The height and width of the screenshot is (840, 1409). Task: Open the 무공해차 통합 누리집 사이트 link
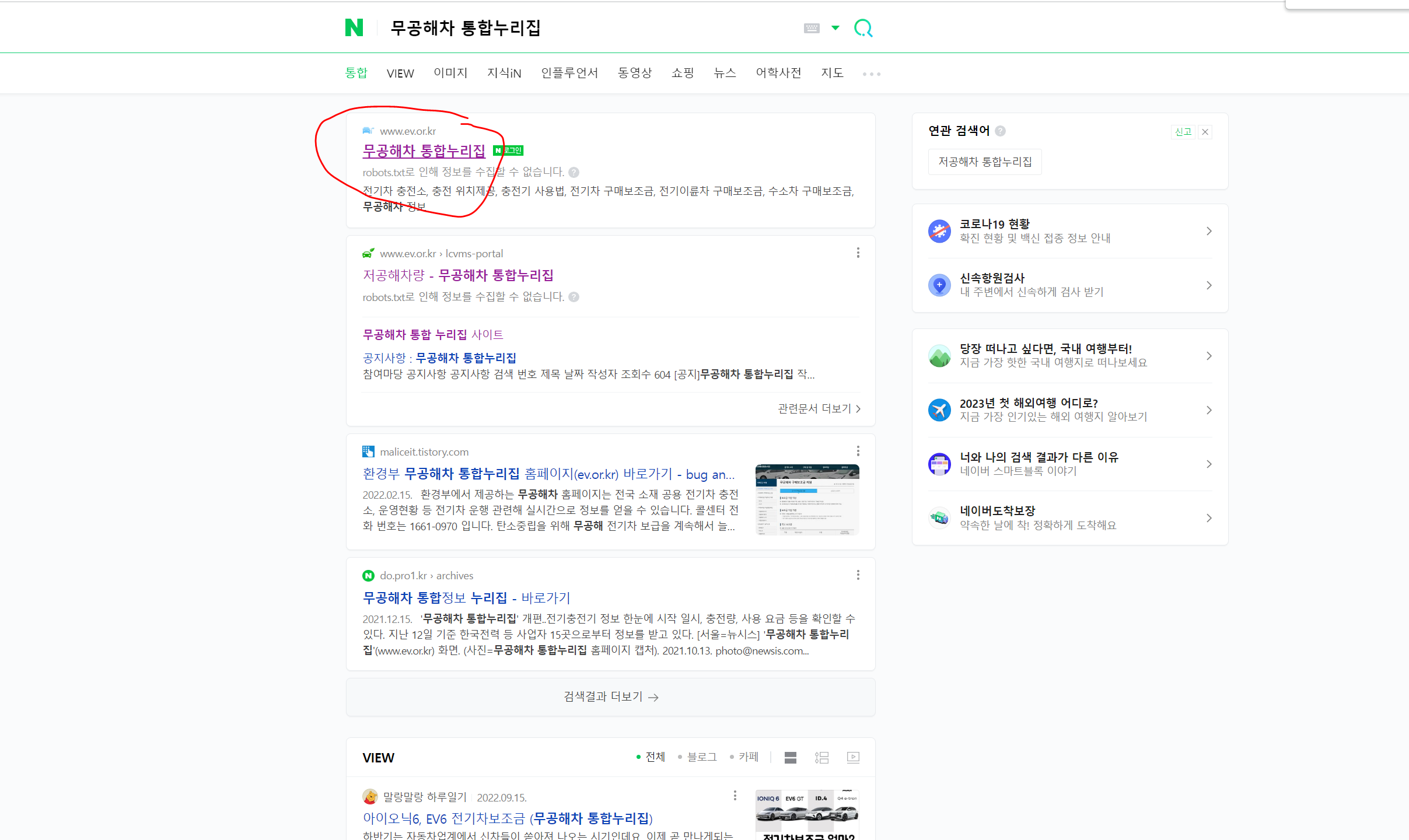pos(433,334)
